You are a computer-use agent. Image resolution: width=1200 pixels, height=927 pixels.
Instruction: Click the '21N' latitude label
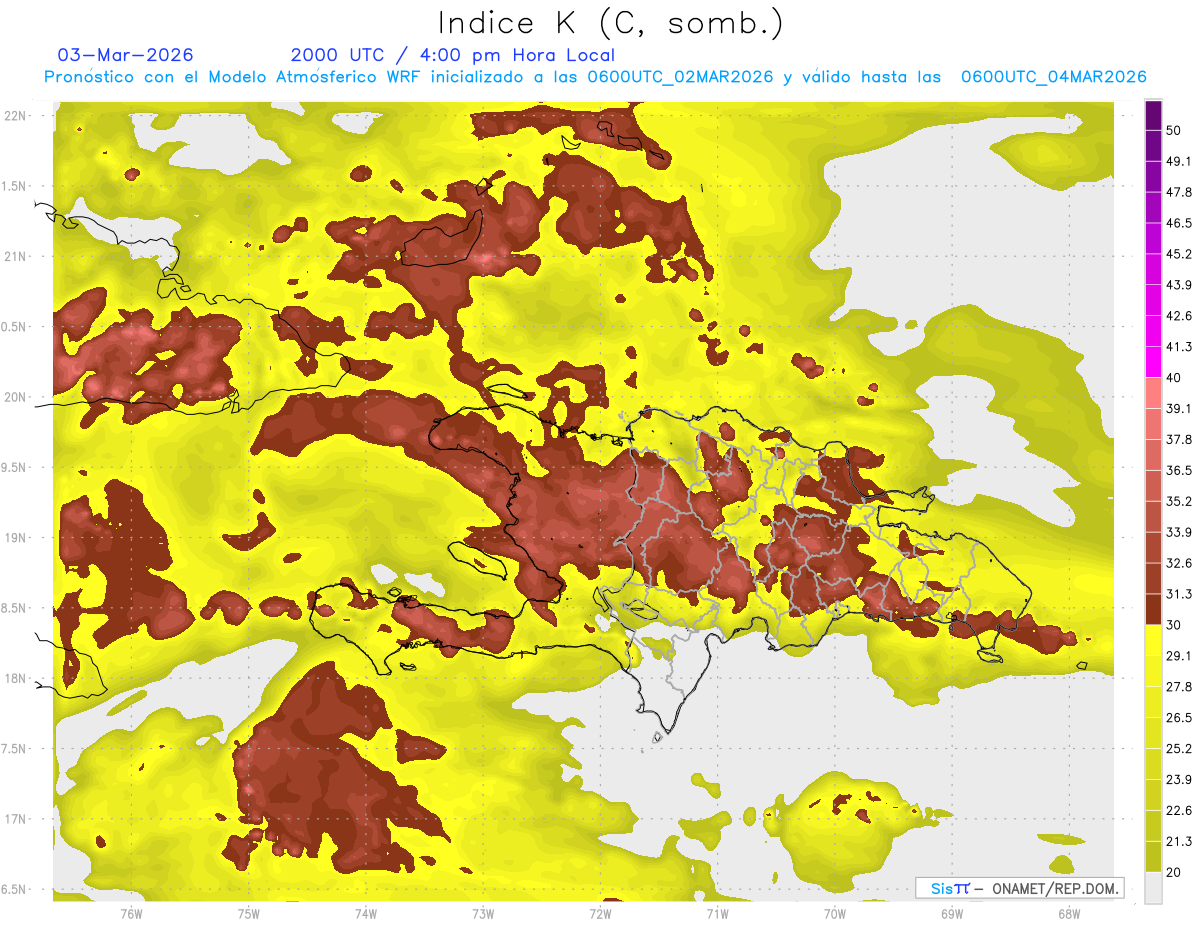(15, 256)
